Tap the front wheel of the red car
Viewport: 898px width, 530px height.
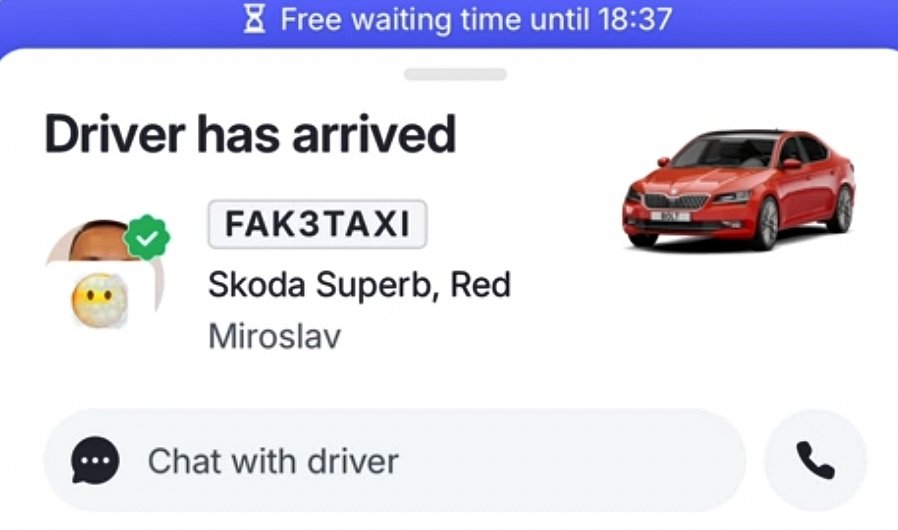pos(767,223)
